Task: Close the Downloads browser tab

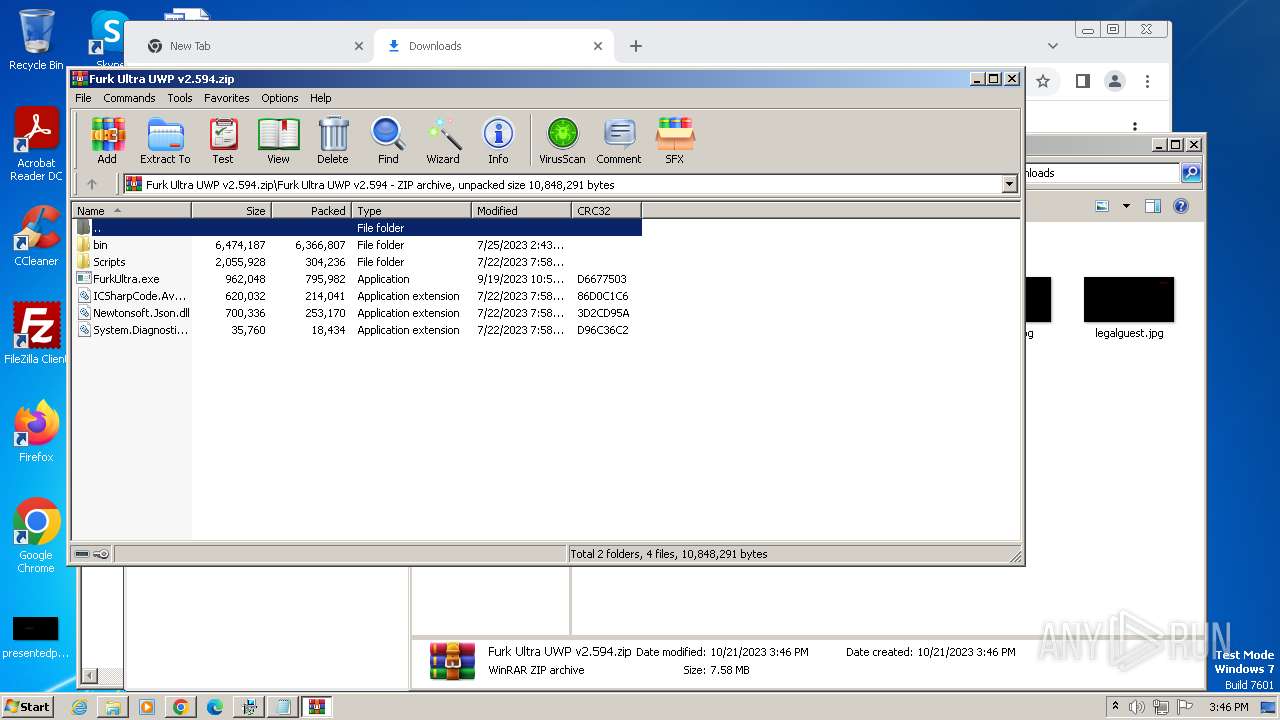Action: pyautogui.click(x=598, y=46)
